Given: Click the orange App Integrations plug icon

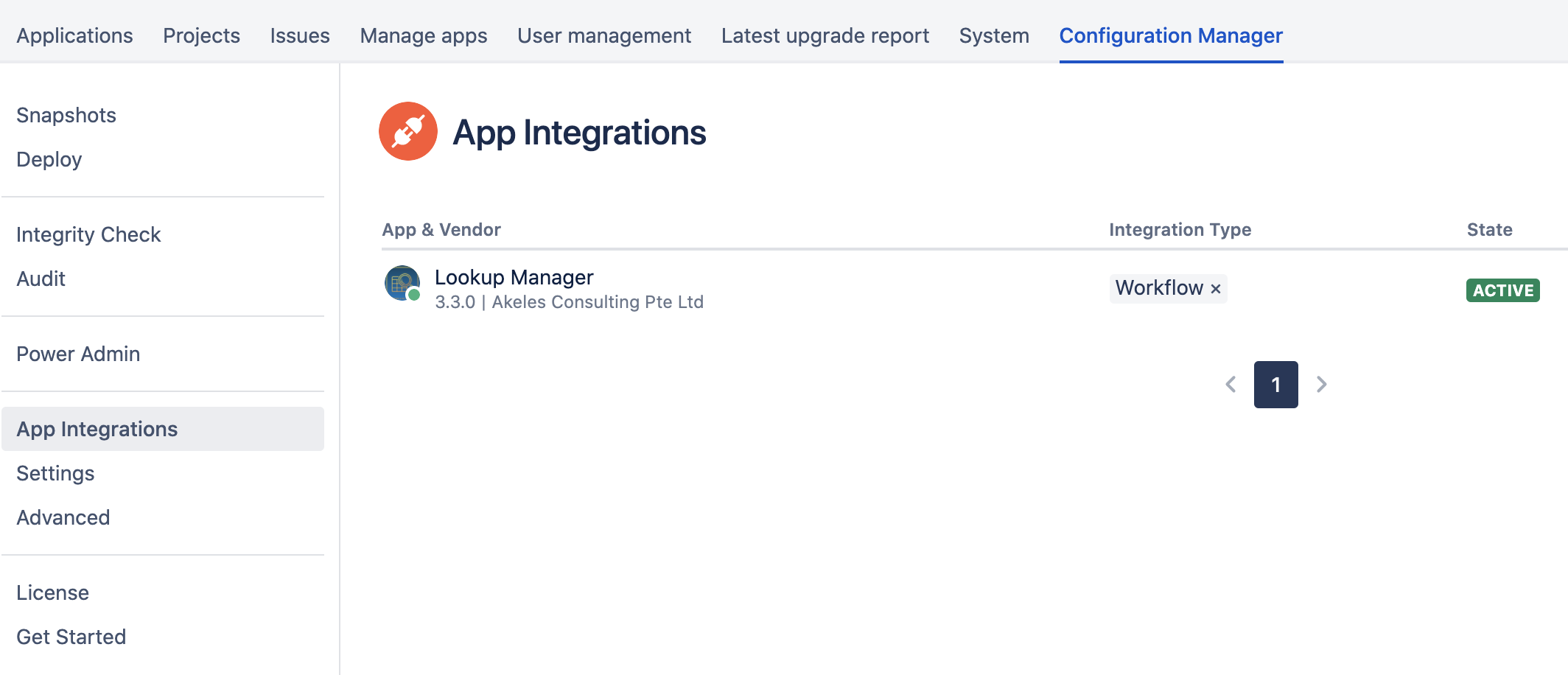Looking at the screenshot, I should [407, 131].
